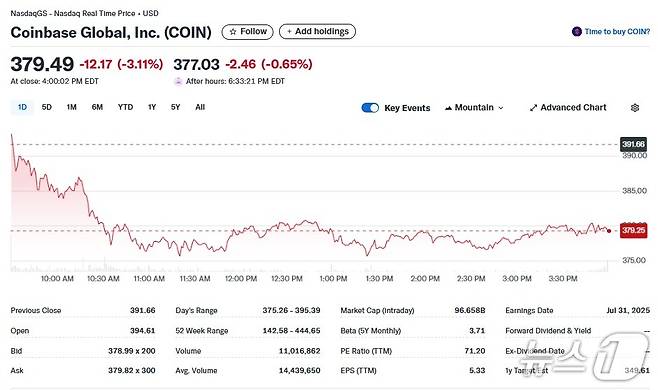Viewport: 658px width, 390px height.
Task: Open chart settings gear icon
Action: coord(635,108)
